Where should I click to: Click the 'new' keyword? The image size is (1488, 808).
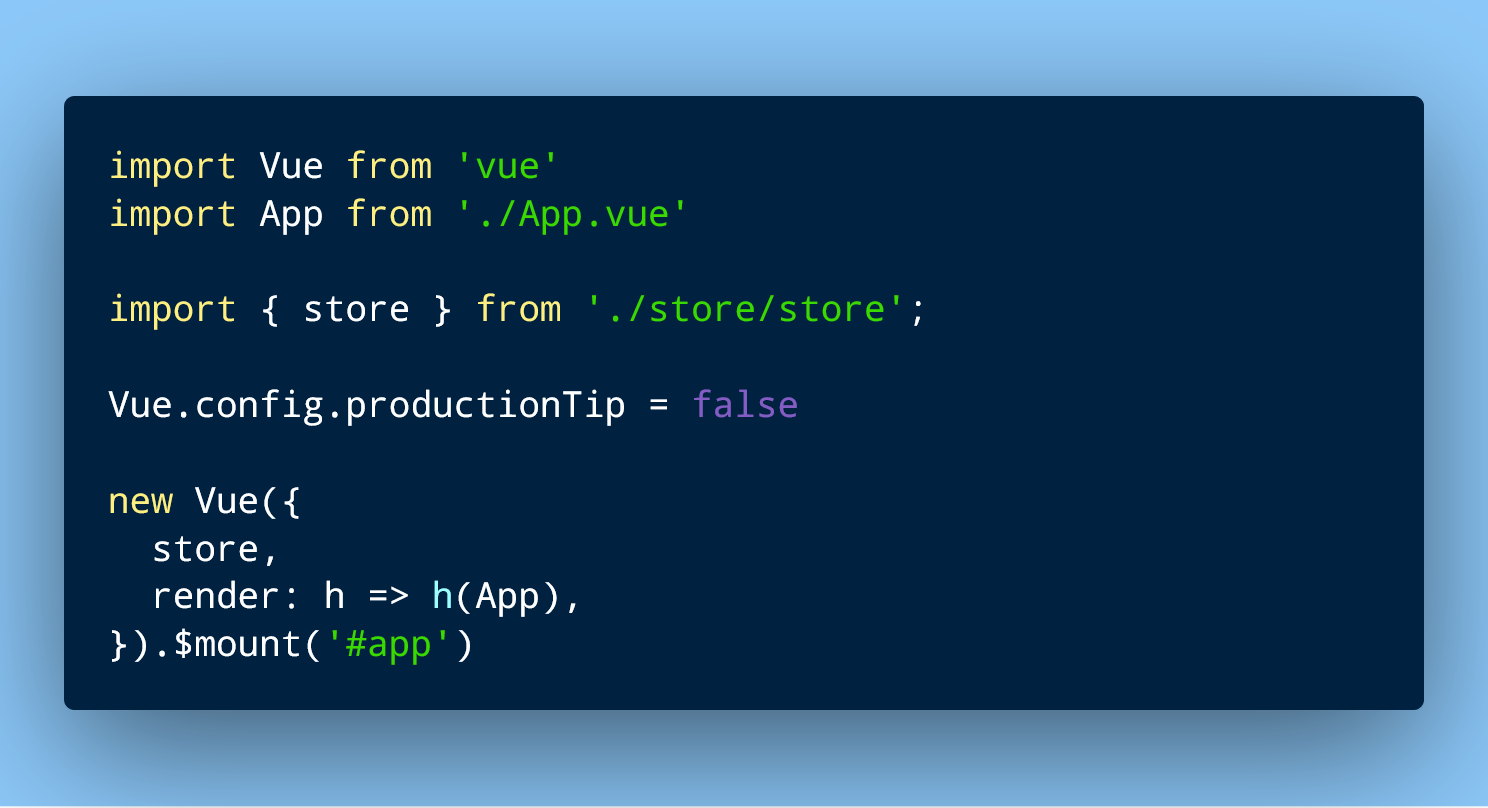(141, 502)
